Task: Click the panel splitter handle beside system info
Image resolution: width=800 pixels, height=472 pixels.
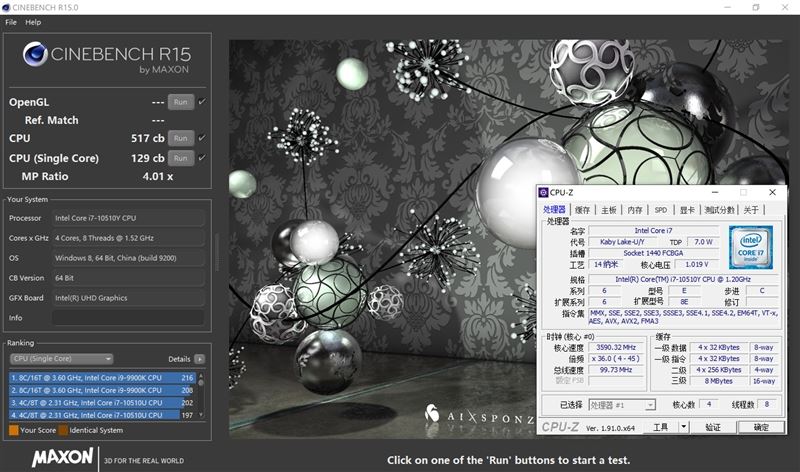Action: click(217, 252)
